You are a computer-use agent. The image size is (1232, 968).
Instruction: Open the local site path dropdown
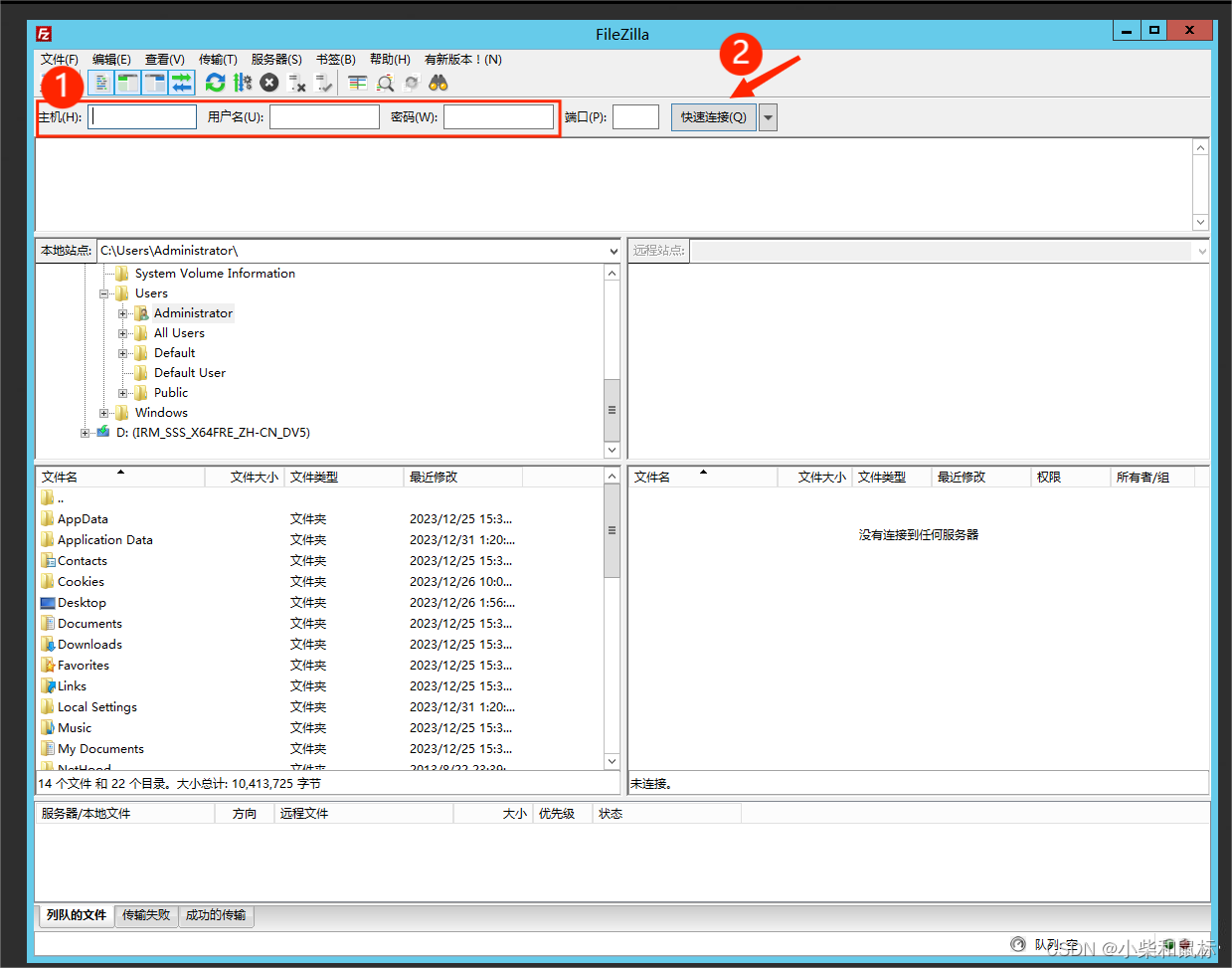click(613, 251)
